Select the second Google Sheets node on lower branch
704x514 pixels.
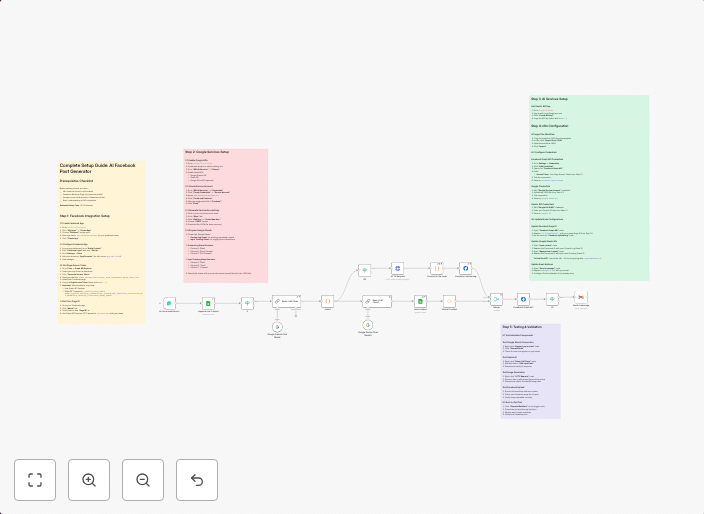point(421,301)
